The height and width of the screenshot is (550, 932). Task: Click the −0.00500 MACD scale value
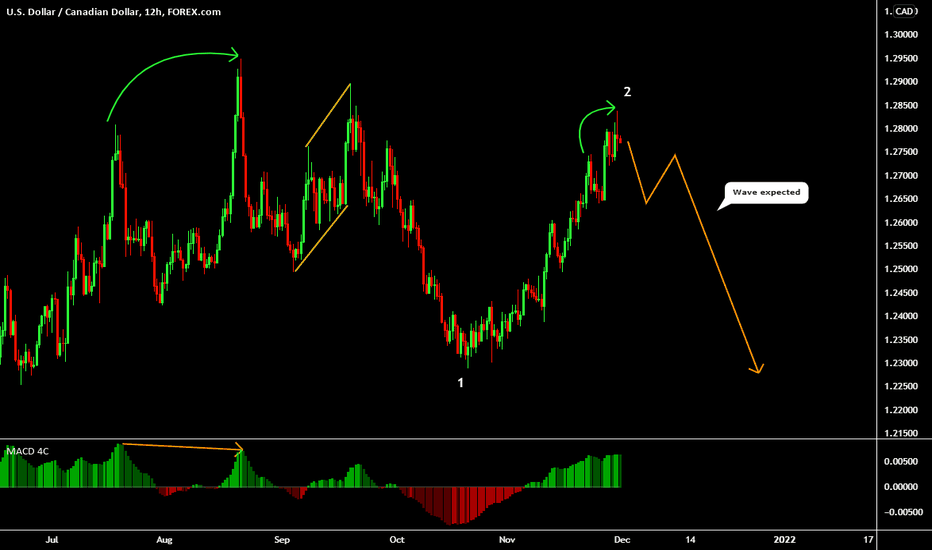(x=901, y=512)
